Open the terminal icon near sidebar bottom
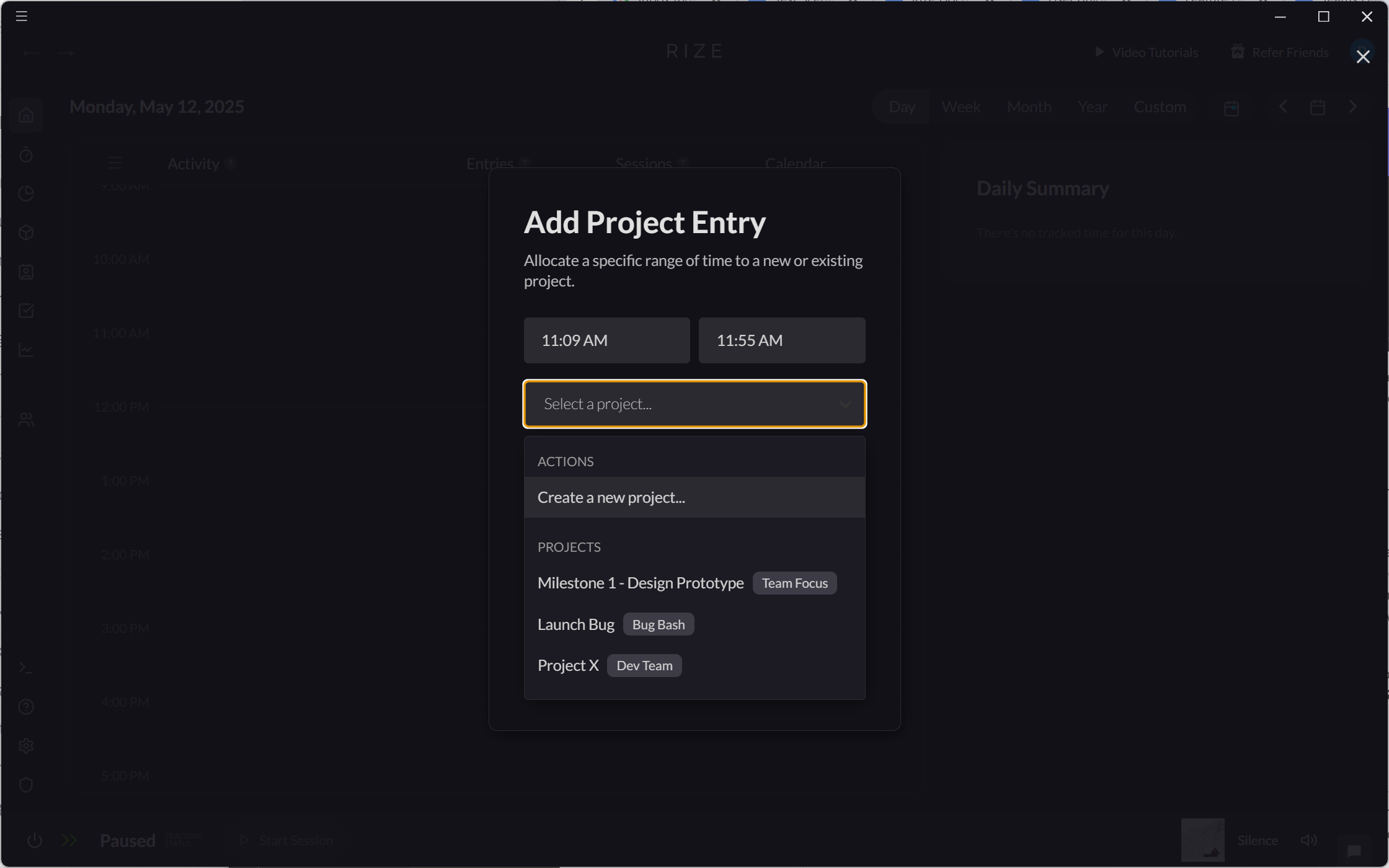Image resolution: width=1389 pixels, height=868 pixels. pos(26,668)
